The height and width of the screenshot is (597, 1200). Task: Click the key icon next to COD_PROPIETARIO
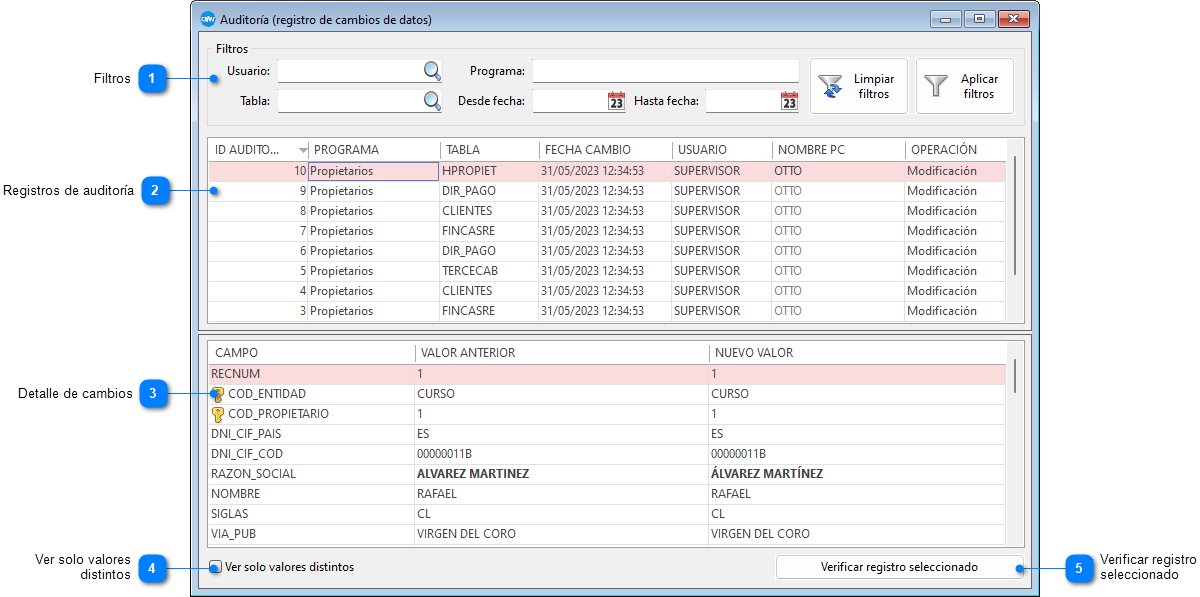217,414
